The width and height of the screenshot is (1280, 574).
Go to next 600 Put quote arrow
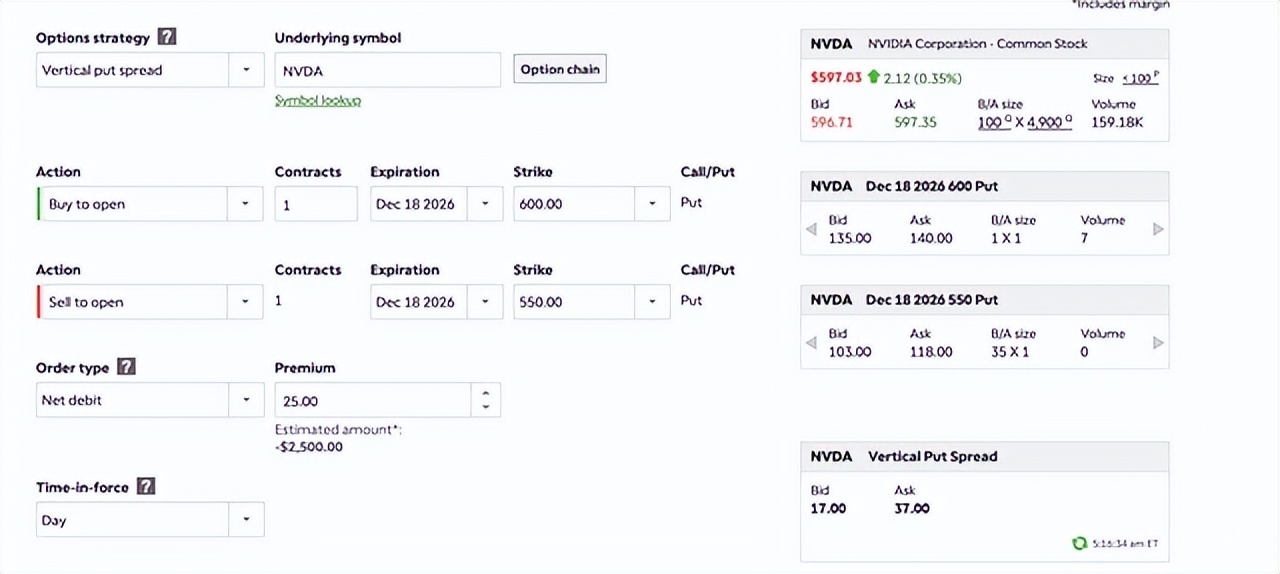tap(1158, 229)
